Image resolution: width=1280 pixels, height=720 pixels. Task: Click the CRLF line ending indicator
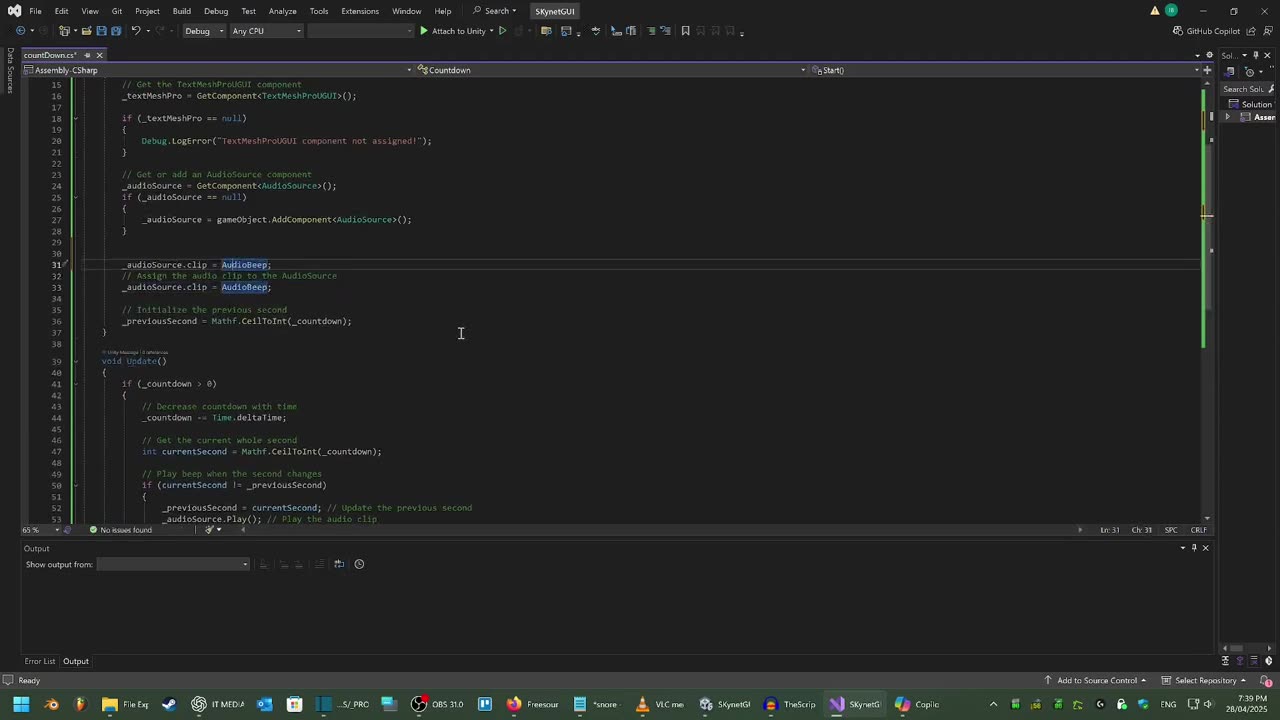coord(1199,530)
